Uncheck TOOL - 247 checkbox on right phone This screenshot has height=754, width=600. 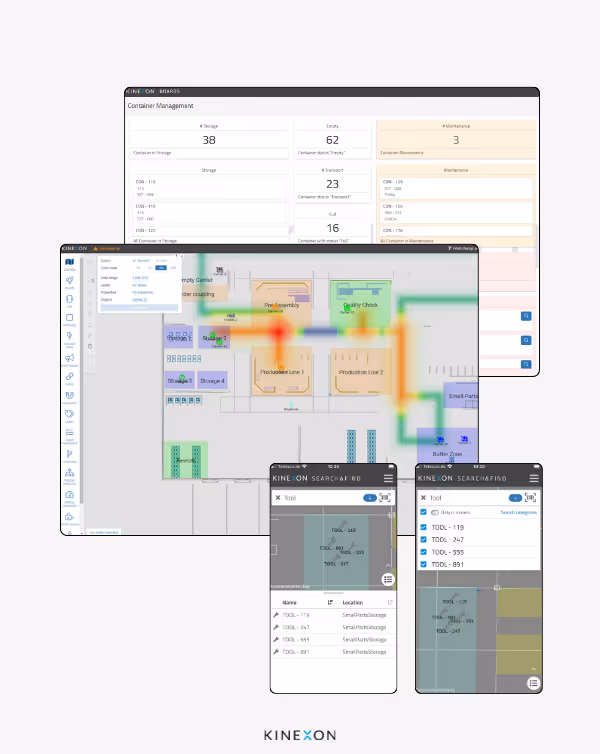pos(423,540)
